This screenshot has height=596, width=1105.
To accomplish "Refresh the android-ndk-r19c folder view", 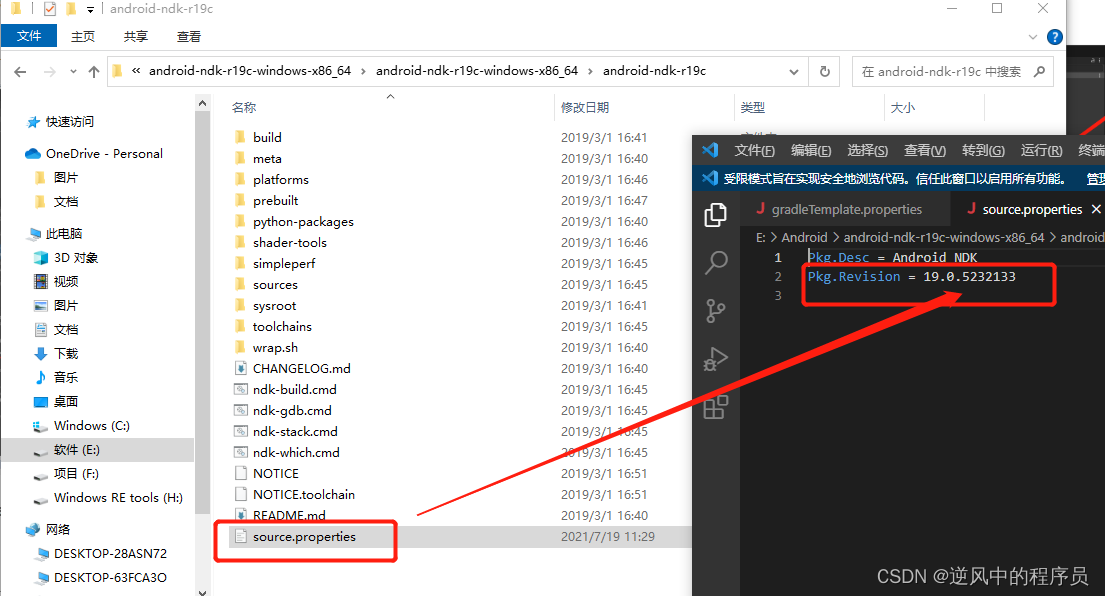I will 822,71.
